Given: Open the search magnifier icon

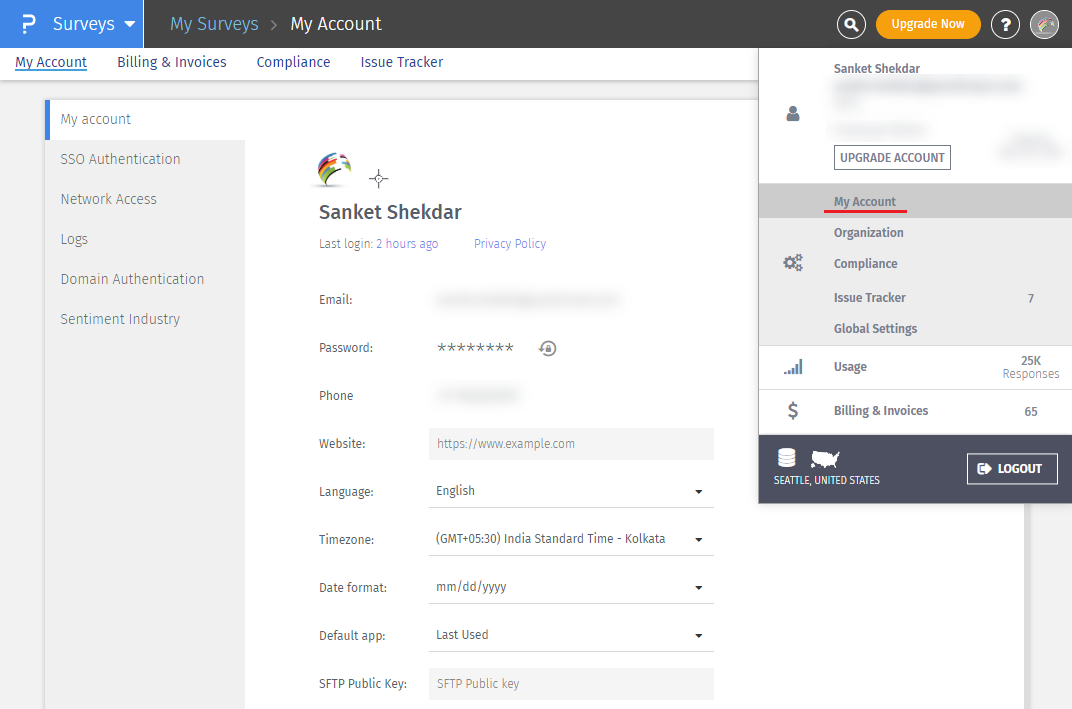Looking at the screenshot, I should tap(851, 25).
